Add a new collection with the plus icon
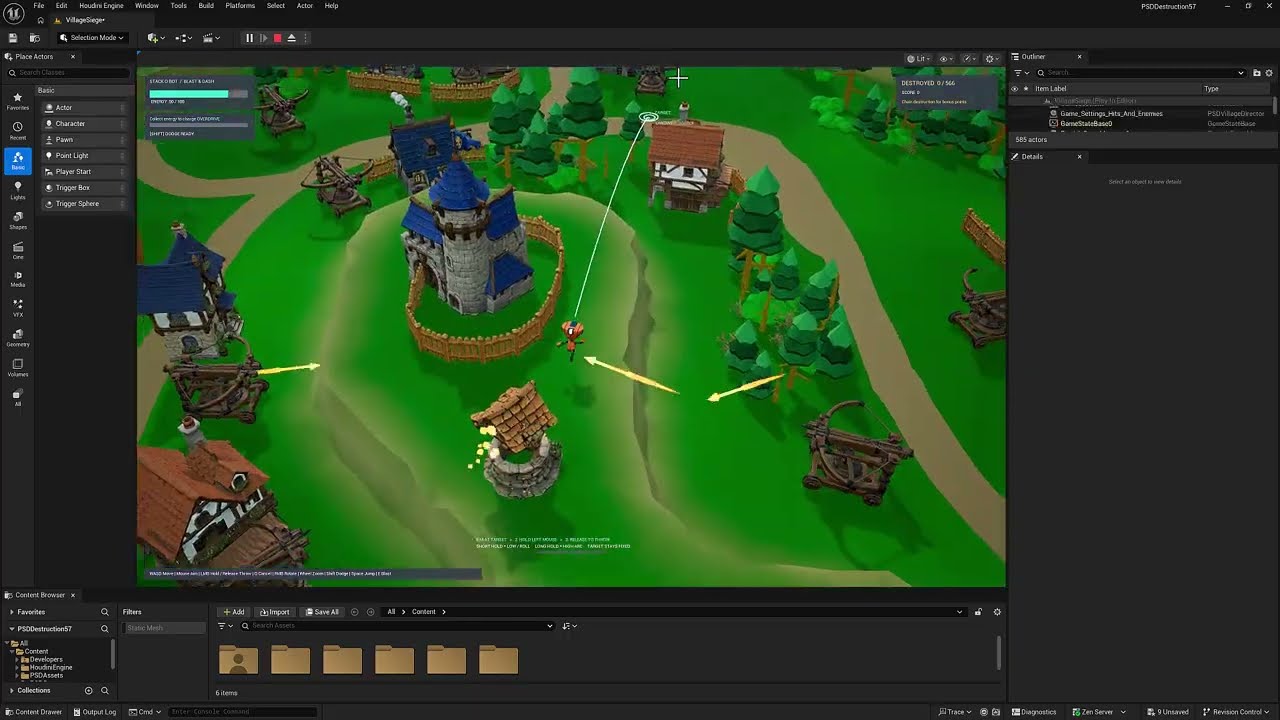The image size is (1280, 720). click(x=88, y=690)
